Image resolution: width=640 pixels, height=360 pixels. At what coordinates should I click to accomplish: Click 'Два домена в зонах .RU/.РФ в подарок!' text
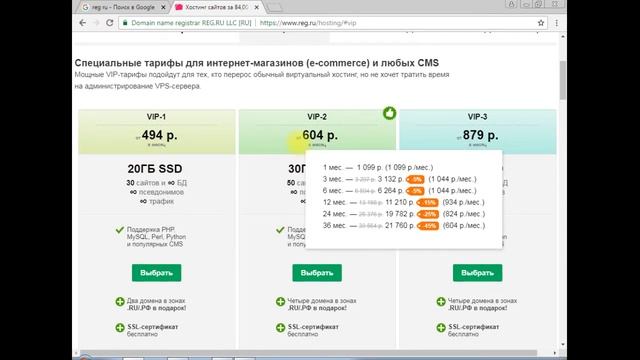(x=156, y=304)
